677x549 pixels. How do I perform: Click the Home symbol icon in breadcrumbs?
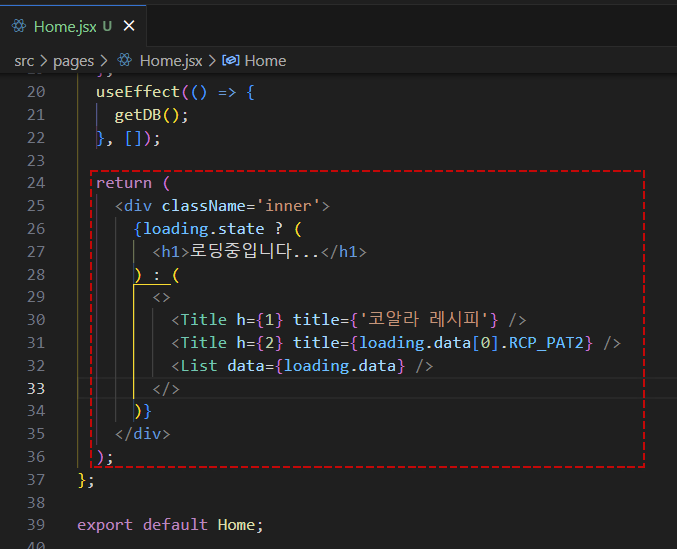230,61
